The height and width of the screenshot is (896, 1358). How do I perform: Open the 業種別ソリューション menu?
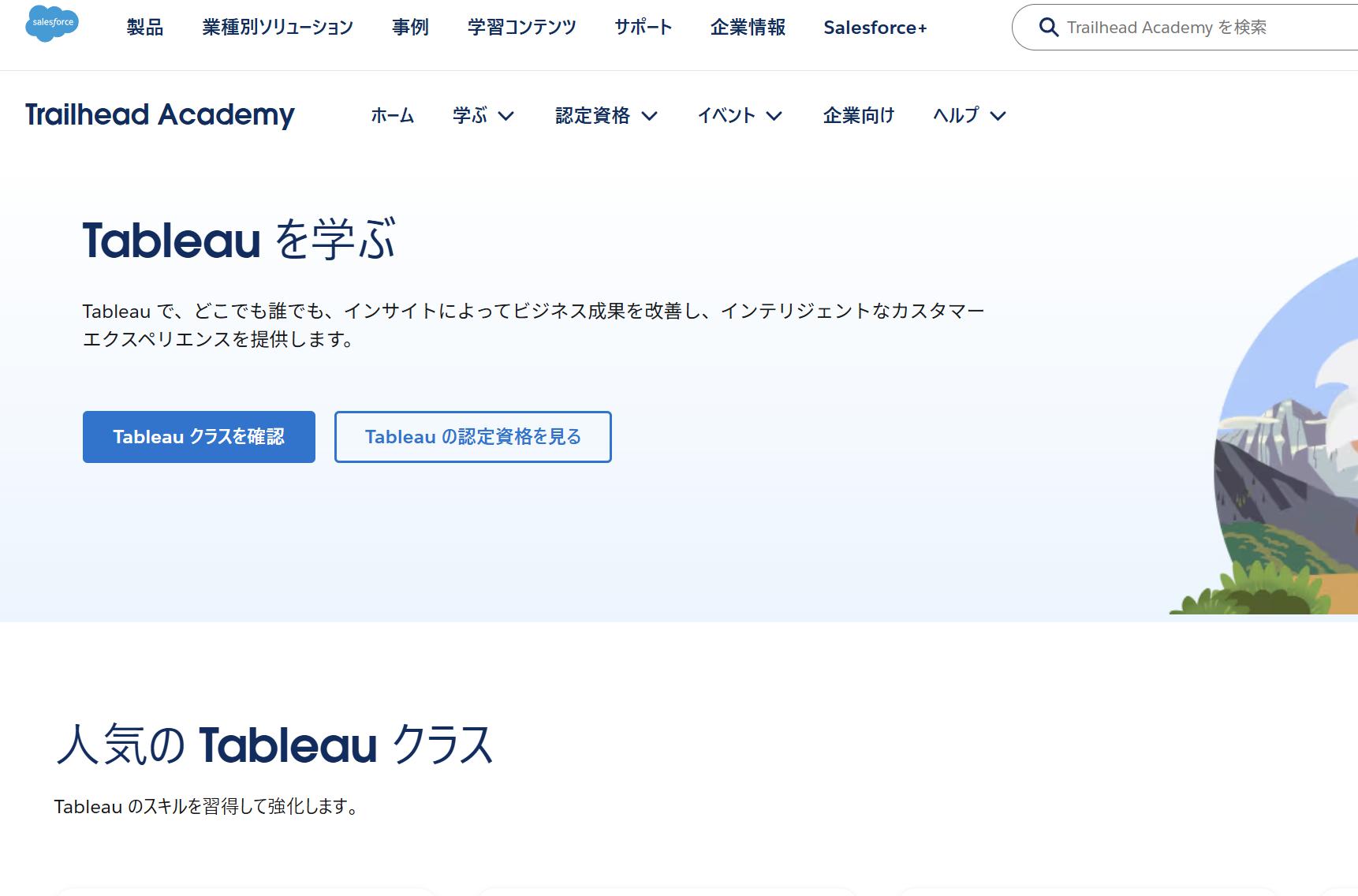278,28
